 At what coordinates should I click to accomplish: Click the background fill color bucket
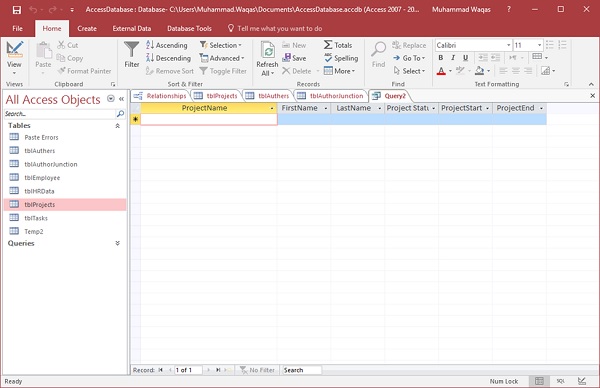[479, 71]
